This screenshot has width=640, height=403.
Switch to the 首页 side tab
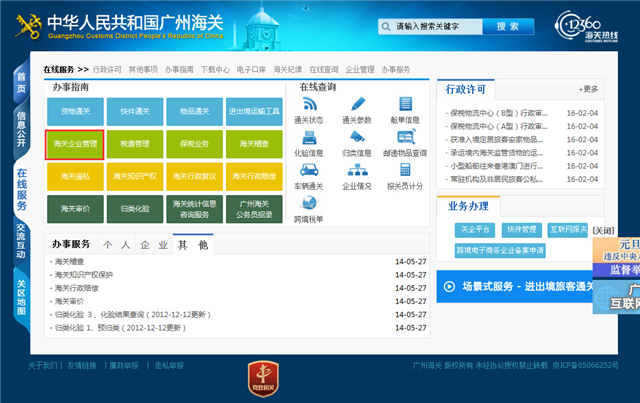coord(21,83)
